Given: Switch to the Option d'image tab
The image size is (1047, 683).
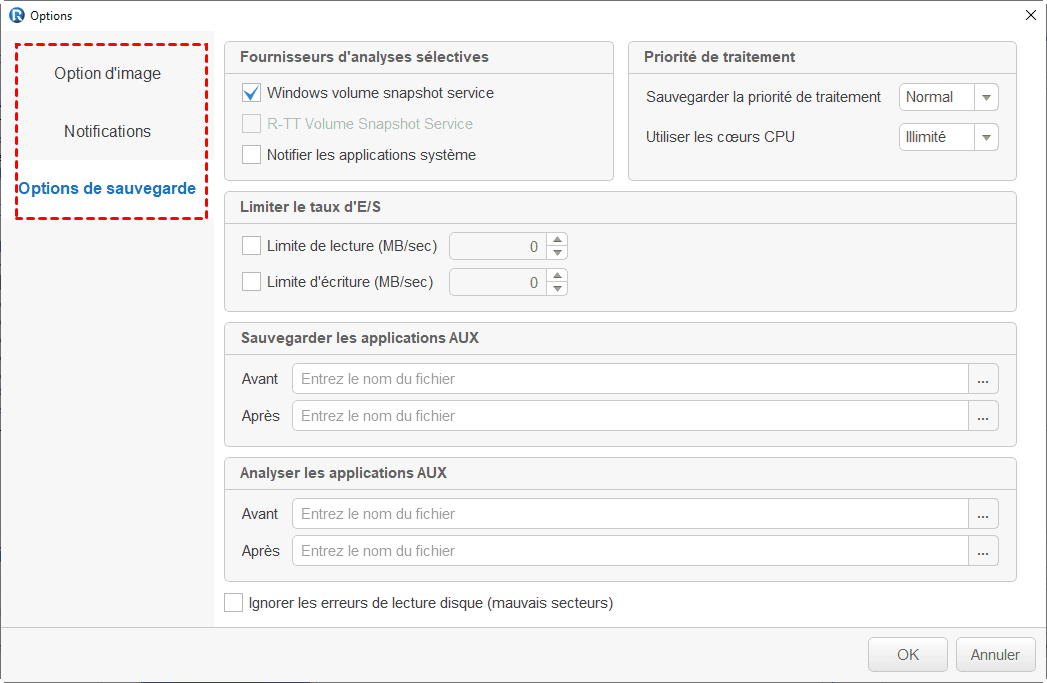Looking at the screenshot, I should 107,74.
